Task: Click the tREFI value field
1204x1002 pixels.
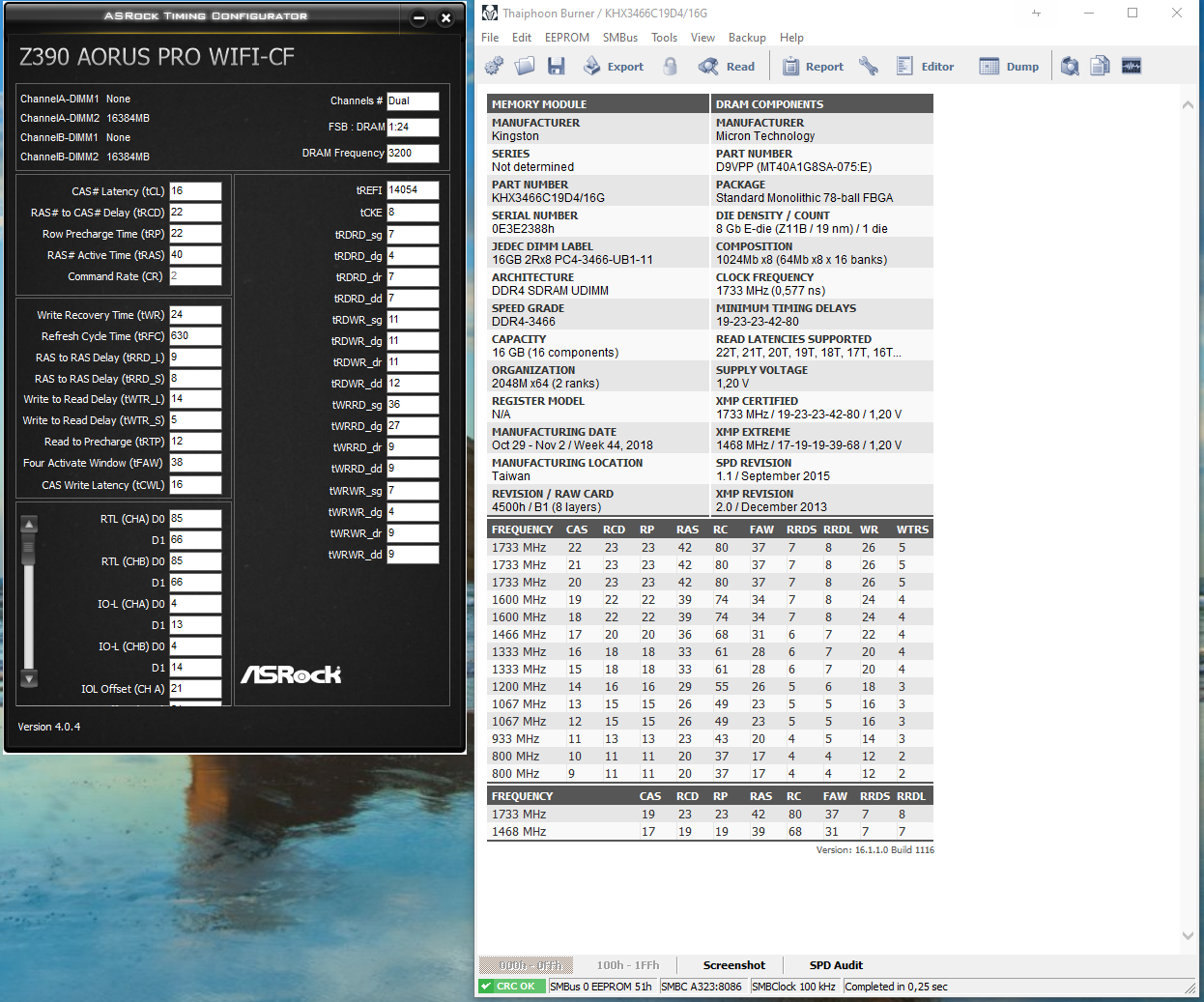Action: tap(413, 190)
